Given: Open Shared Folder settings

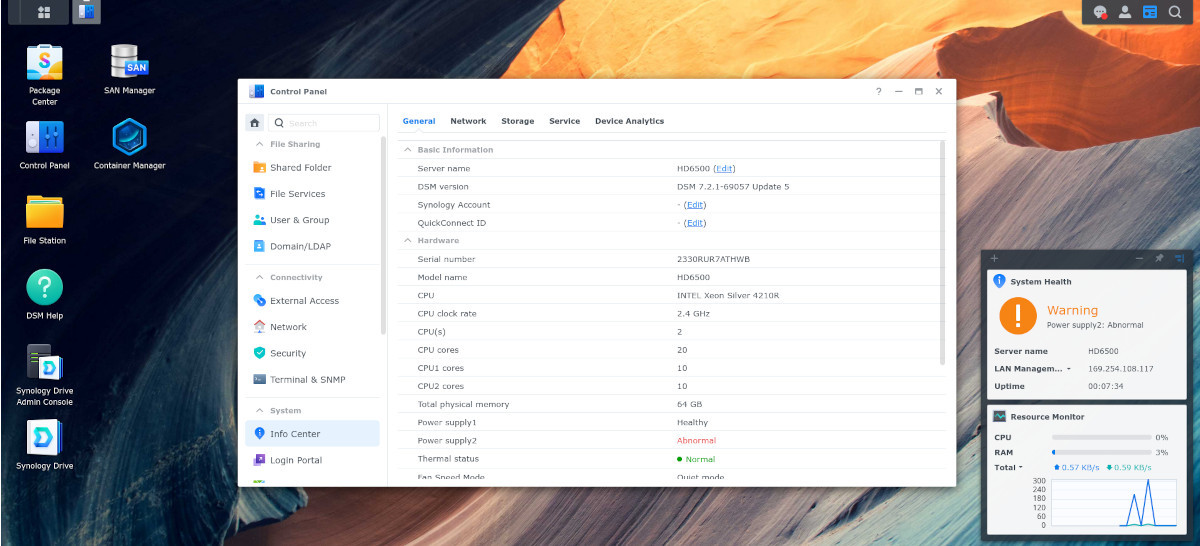Looking at the screenshot, I should 312,168.
